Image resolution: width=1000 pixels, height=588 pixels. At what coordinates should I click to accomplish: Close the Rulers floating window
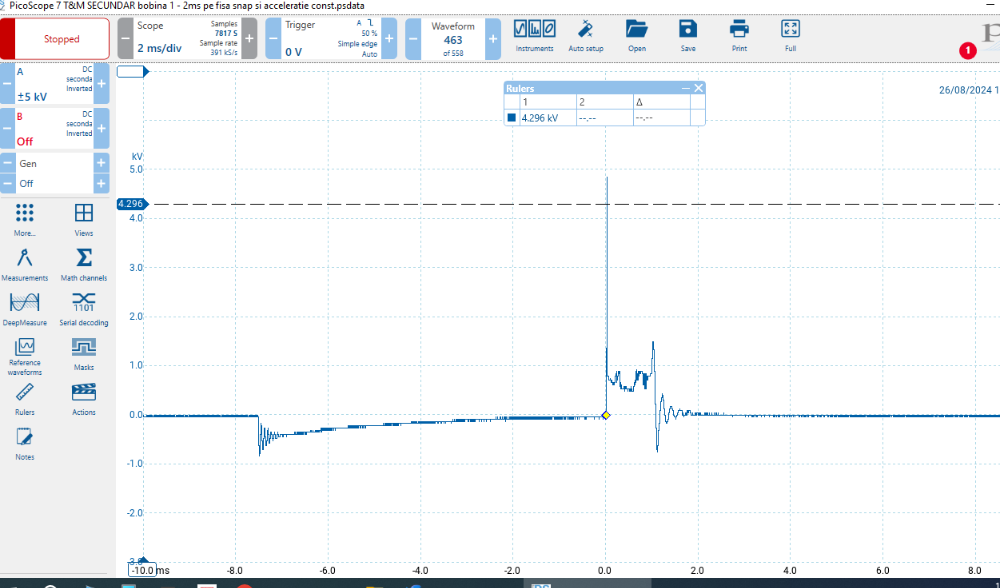[698, 88]
